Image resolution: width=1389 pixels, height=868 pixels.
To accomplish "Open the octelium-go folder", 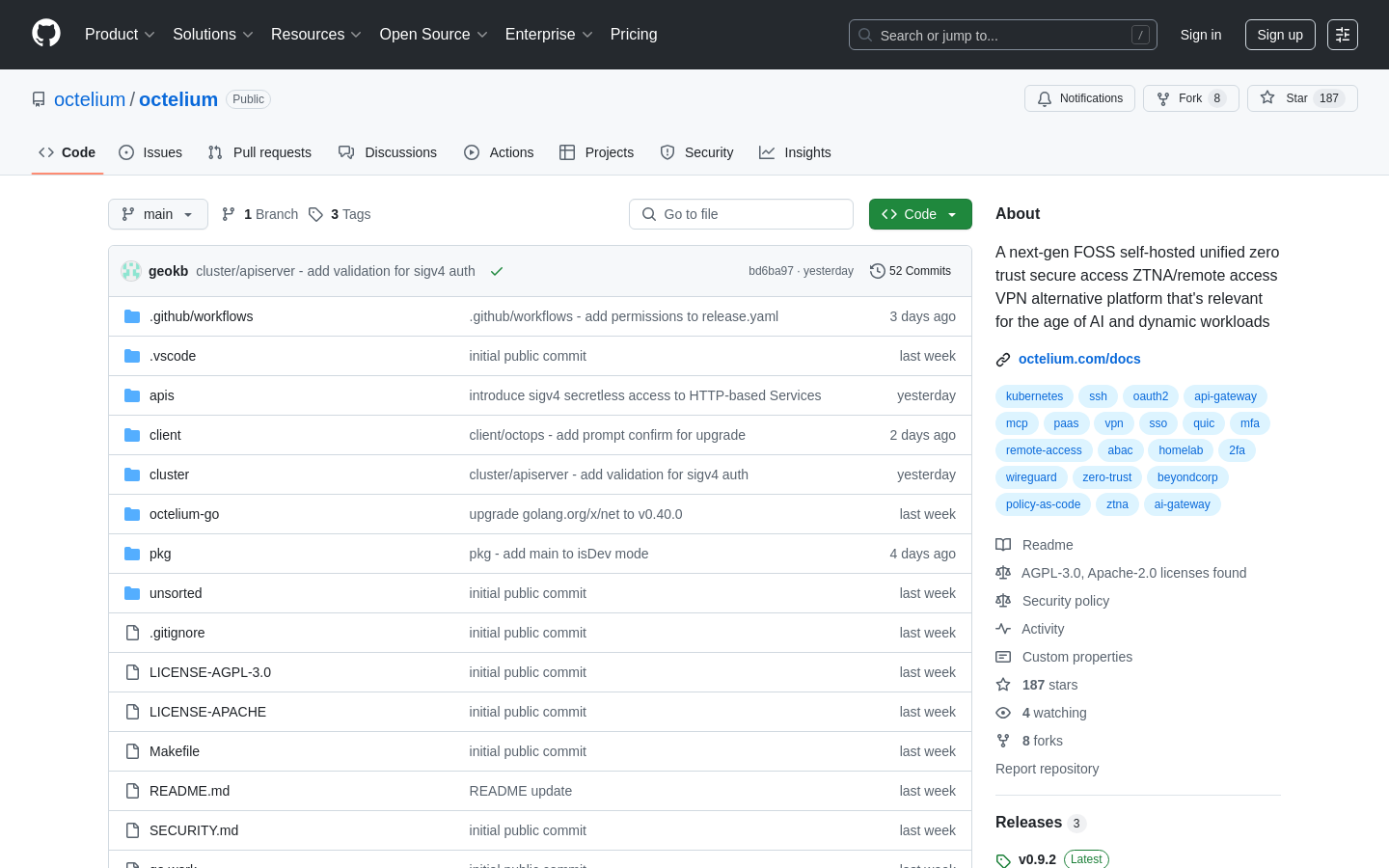I will (x=184, y=514).
